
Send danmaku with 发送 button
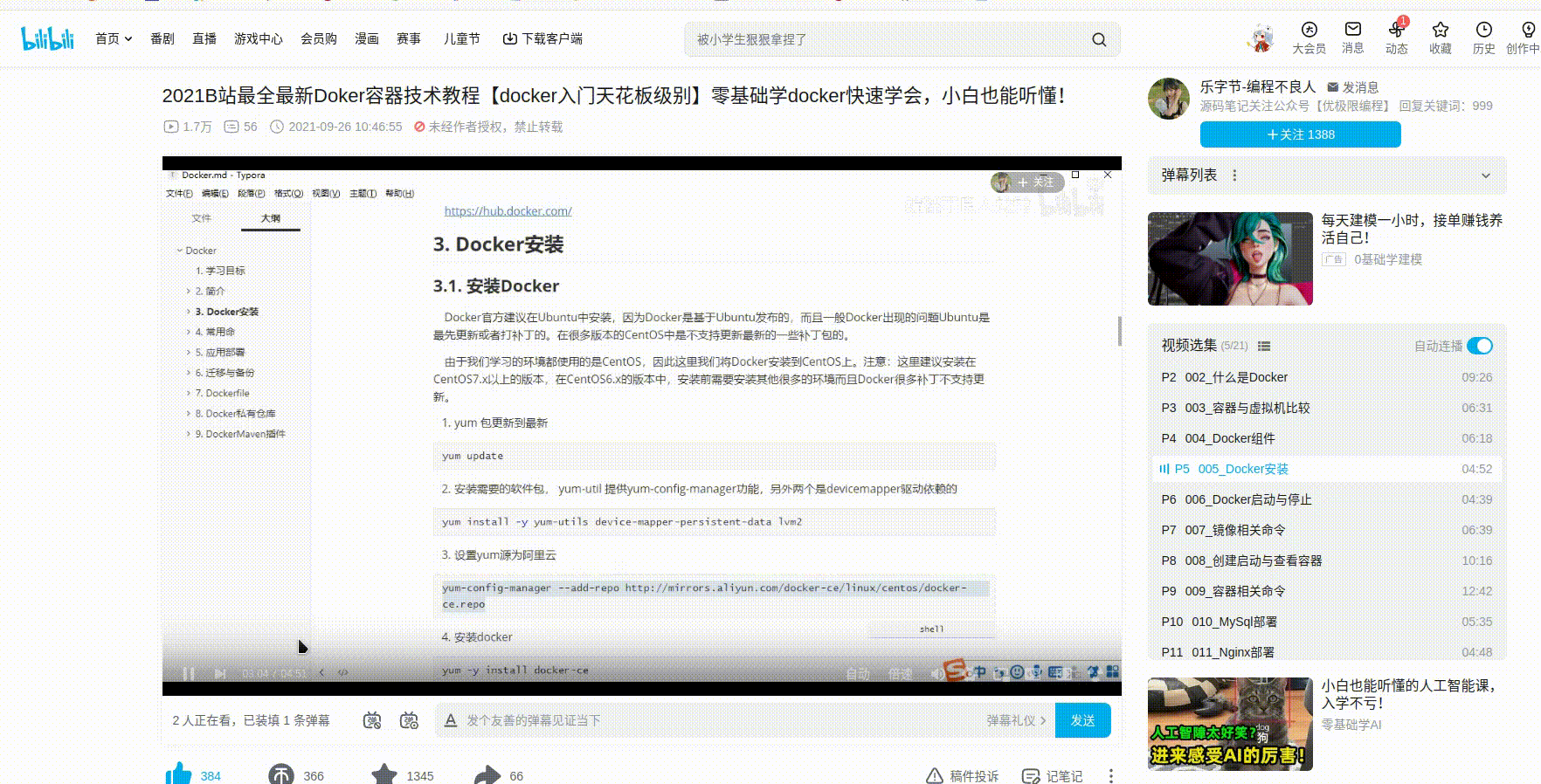click(x=1083, y=720)
